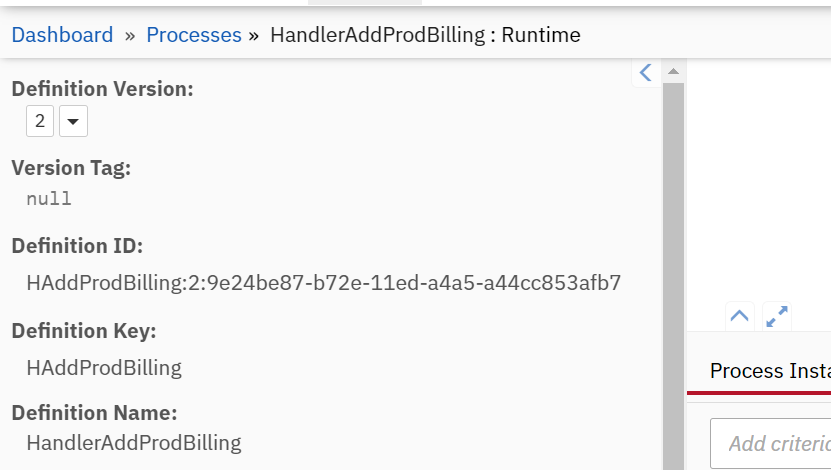Click the scrollbar up arrow
The width and height of the screenshot is (831, 470).
673,72
